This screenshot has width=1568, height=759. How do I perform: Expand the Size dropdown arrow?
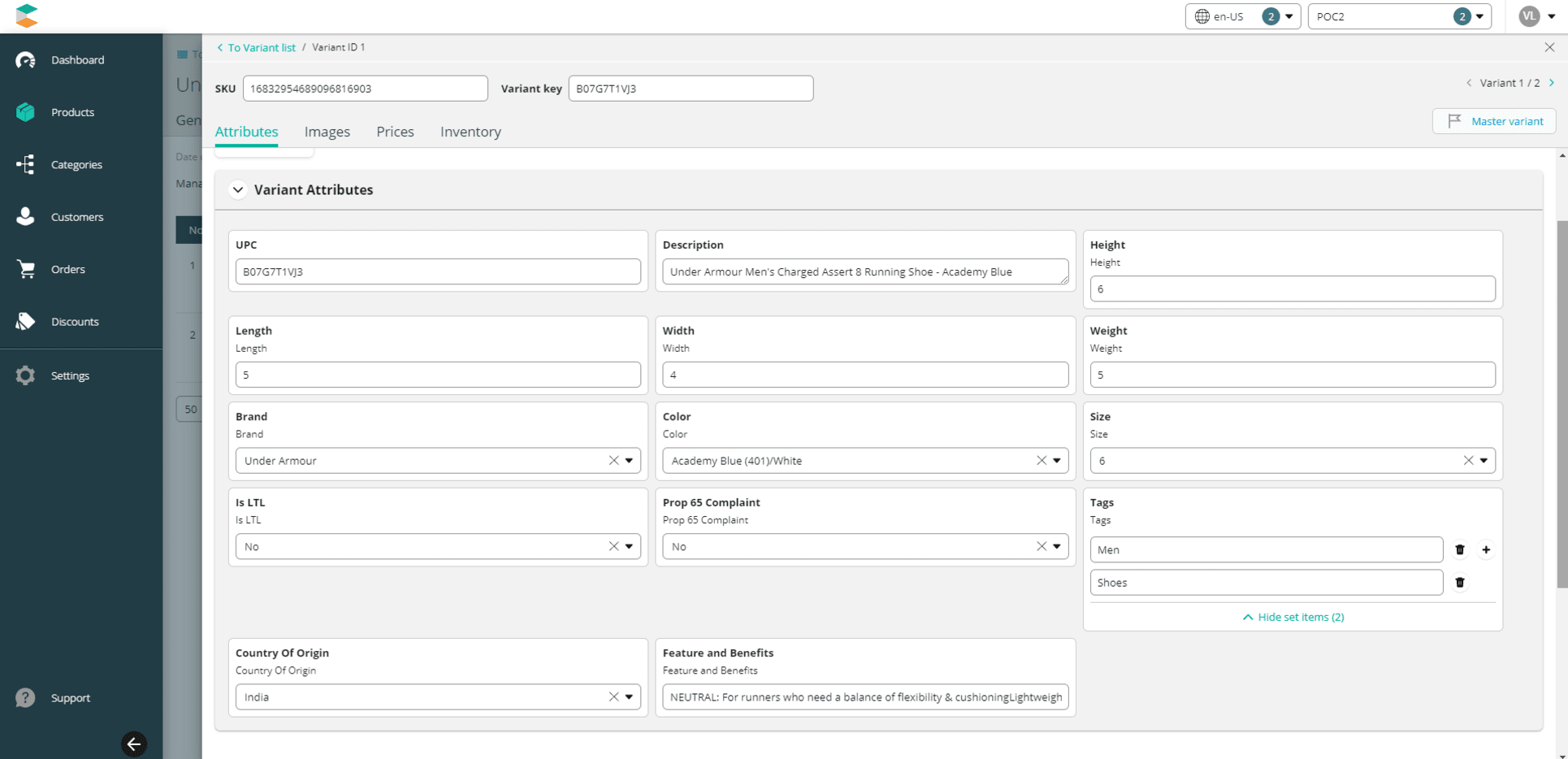[1484, 461]
